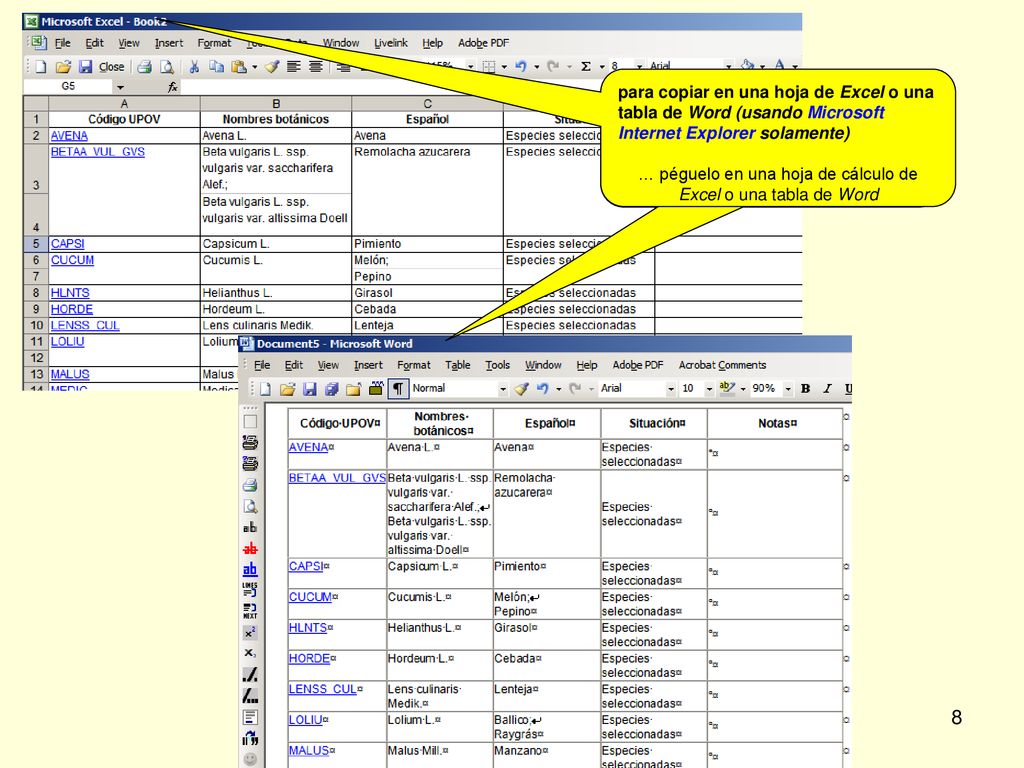
Task: Click the Cut scissors icon in Excel
Action: click(x=194, y=67)
